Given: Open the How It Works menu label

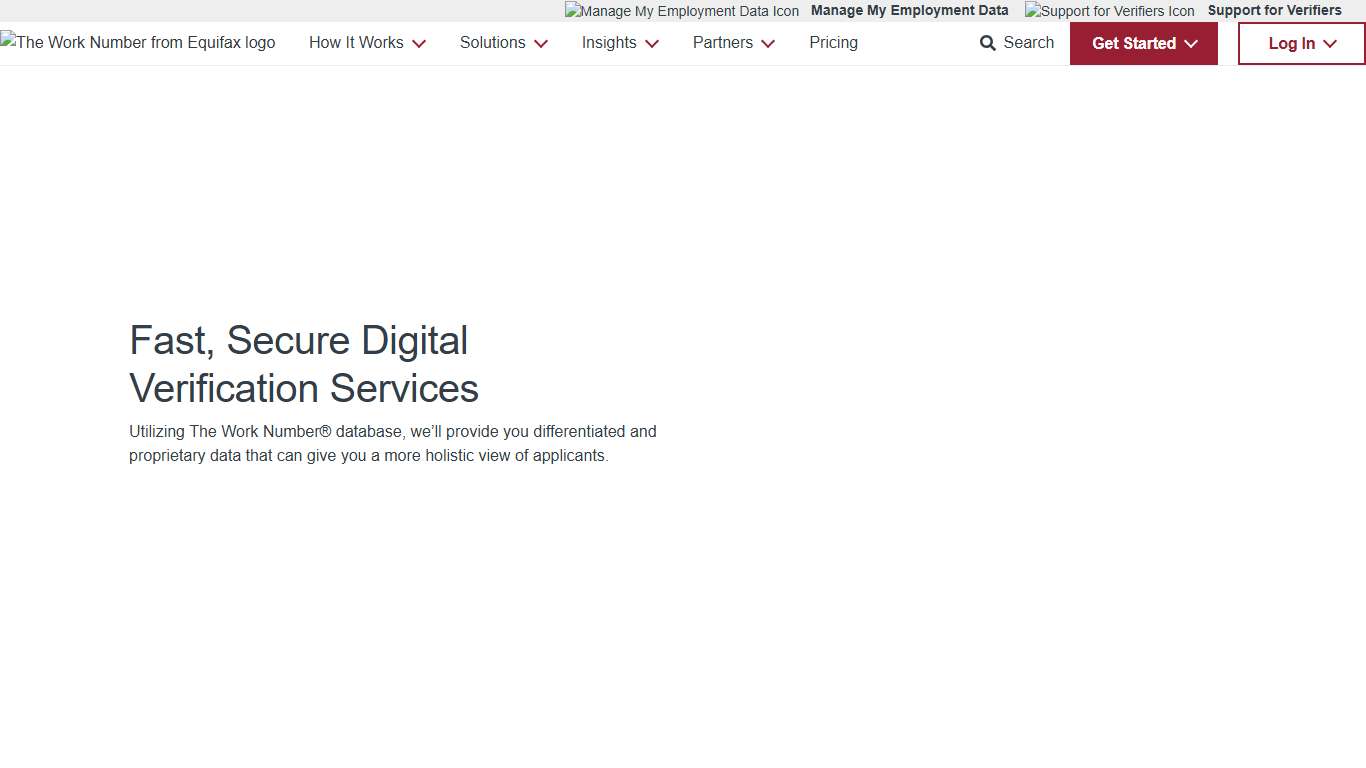Looking at the screenshot, I should pos(356,42).
